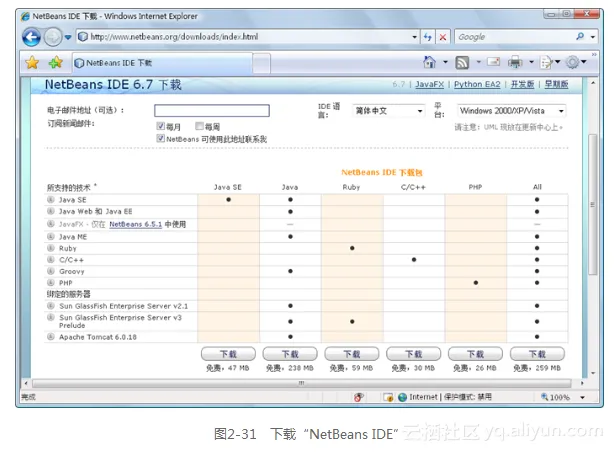Click the Home toolbar icon
Viewport: 614px width, 452px height.
point(429,62)
